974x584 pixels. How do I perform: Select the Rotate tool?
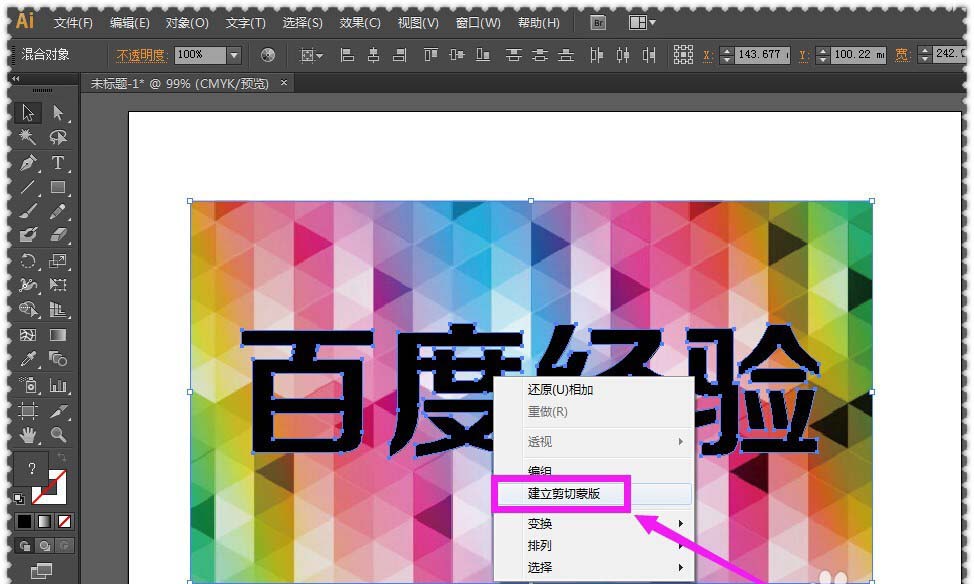coord(27,261)
